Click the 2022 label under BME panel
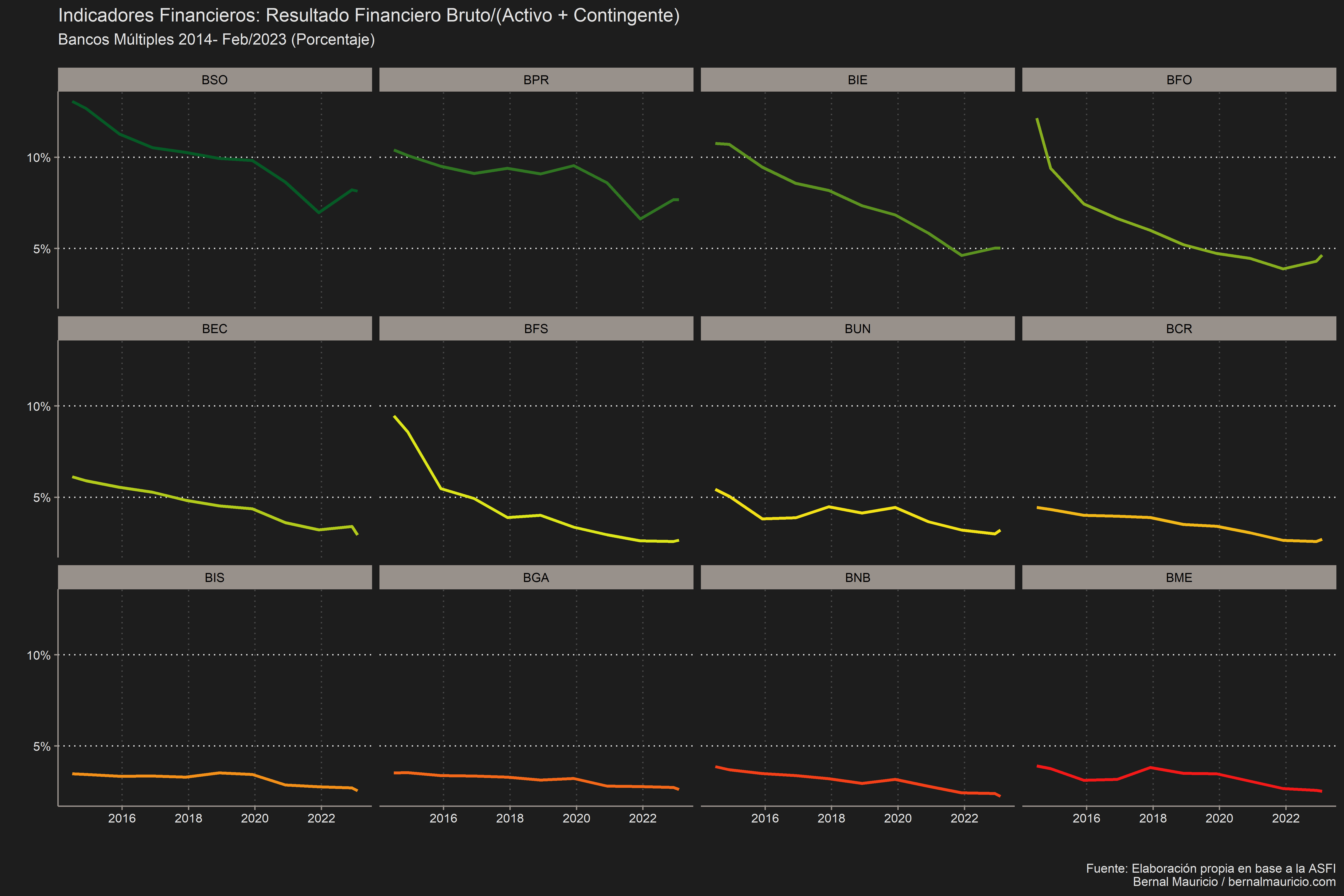Screen dimensions: 1344x896 pyautogui.click(x=1286, y=818)
